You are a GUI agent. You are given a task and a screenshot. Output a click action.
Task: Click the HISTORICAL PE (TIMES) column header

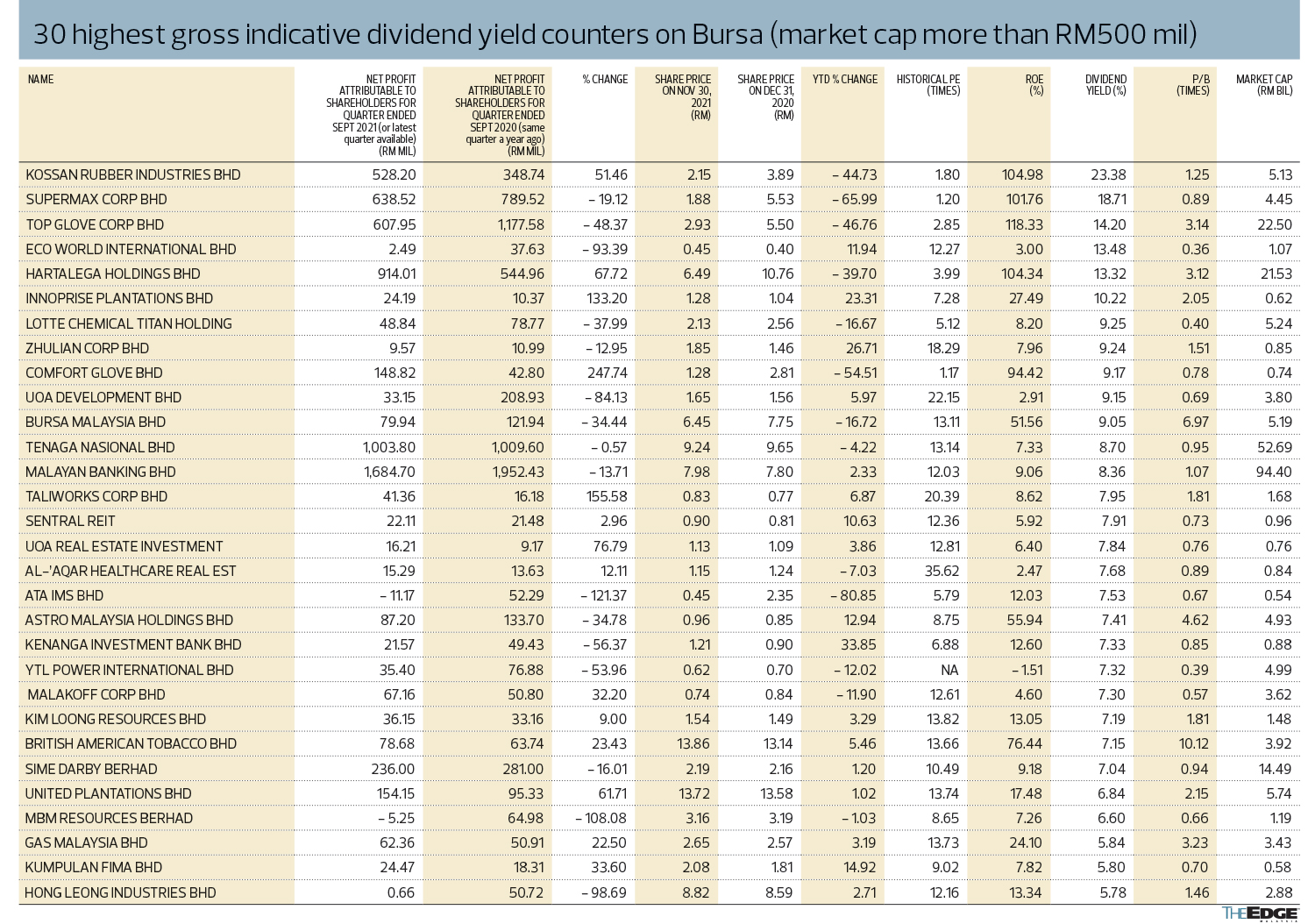click(x=928, y=85)
